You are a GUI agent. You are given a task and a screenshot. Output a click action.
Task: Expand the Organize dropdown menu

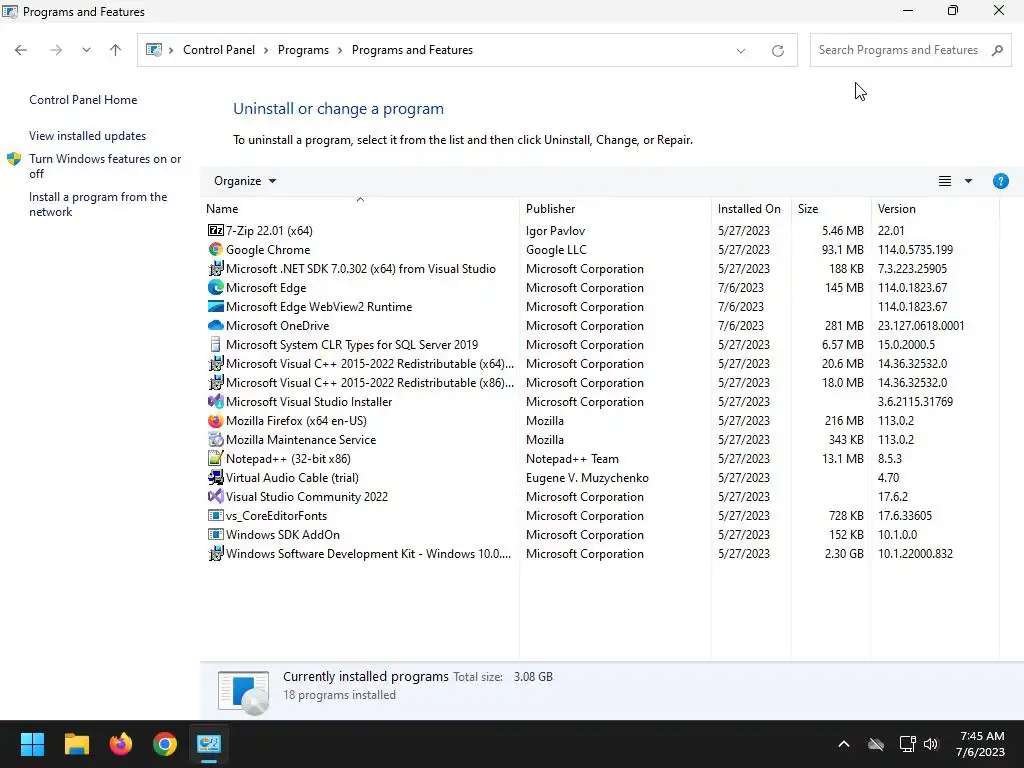point(245,181)
